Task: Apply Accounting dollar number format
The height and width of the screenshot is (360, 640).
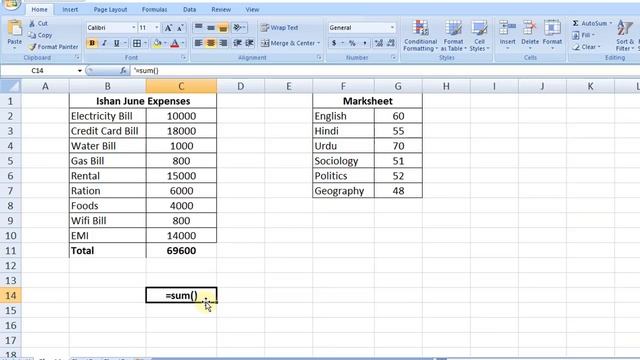Action: click(x=334, y=43)
